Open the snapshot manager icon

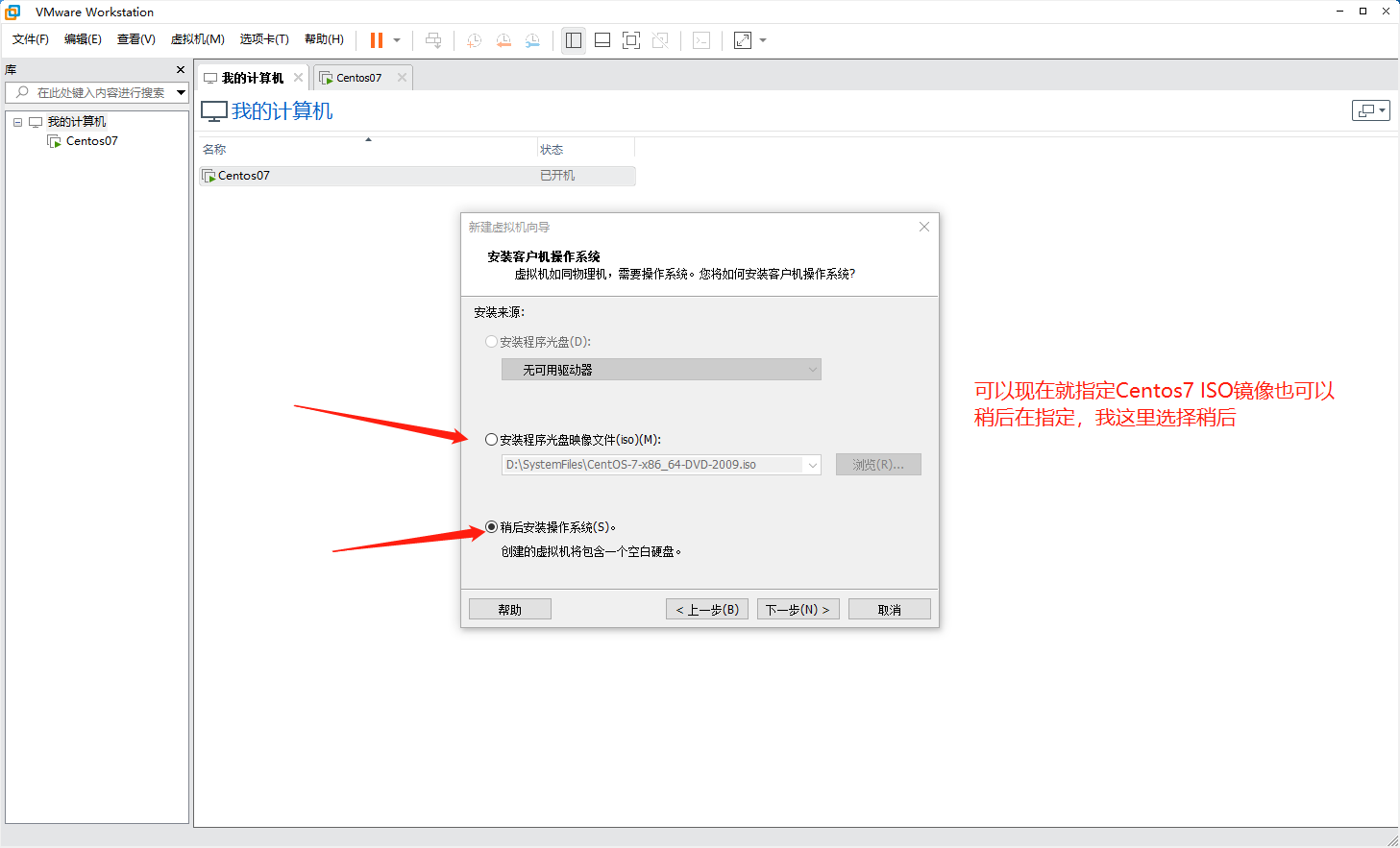(532, 40)
